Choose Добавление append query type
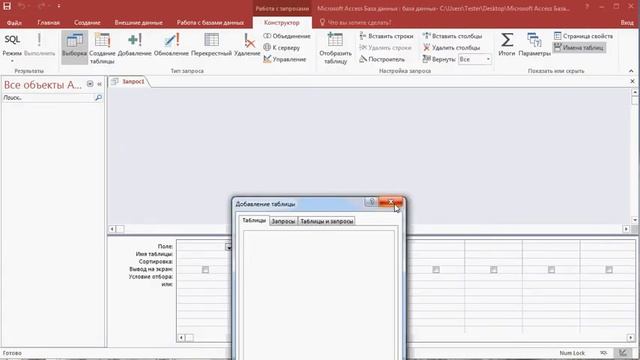640x360 pixels. [134, 45]
